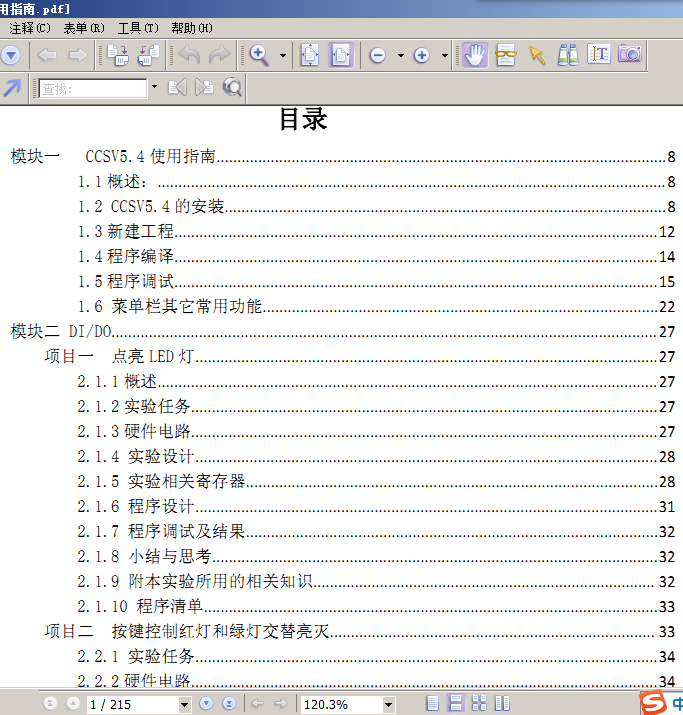The height and width of the screenshot is (715, 683).
Task: Open the 查找 field dropdown arrow
Action: tap(154, 87)
